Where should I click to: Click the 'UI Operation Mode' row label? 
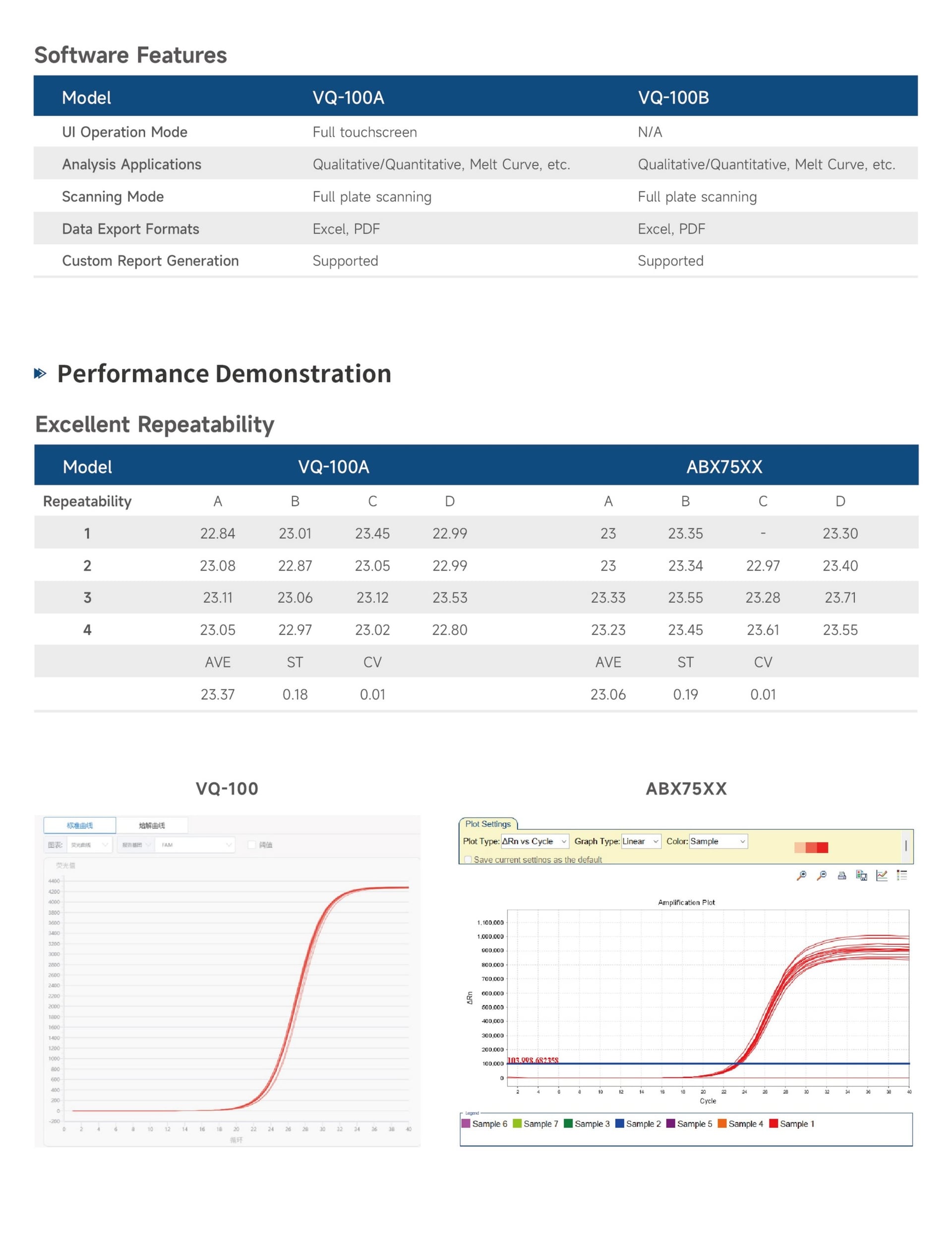click(x=124, y=132)
